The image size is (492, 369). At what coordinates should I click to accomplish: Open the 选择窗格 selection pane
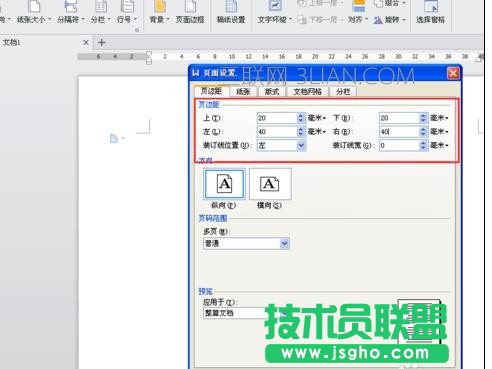point(430,13)
